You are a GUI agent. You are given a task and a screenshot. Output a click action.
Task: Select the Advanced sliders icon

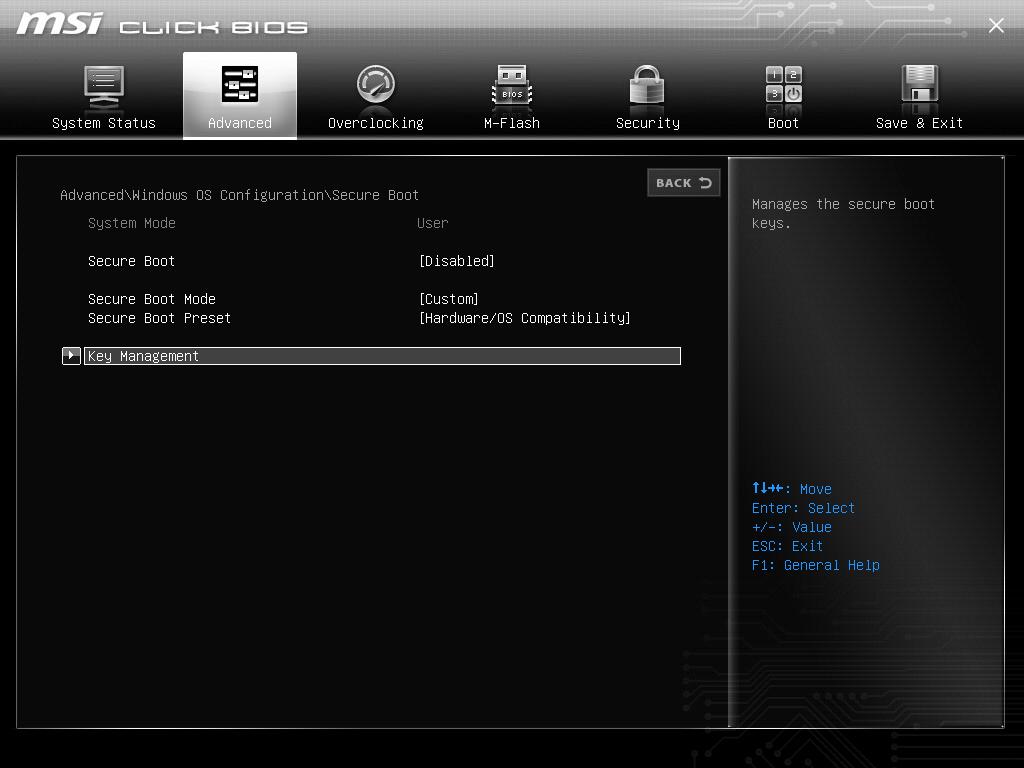tap(240, 84)
